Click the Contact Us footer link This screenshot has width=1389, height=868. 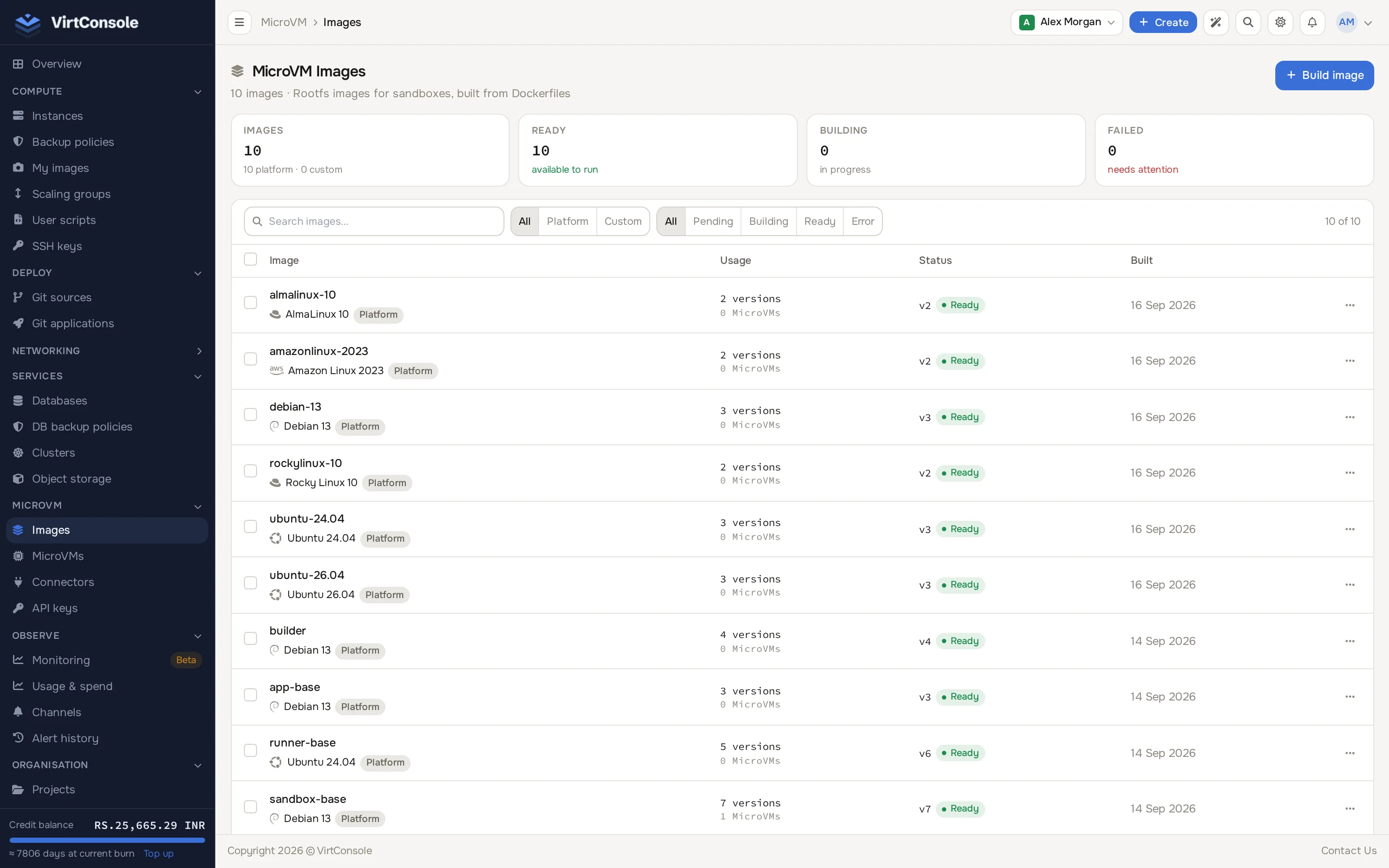1348,851
